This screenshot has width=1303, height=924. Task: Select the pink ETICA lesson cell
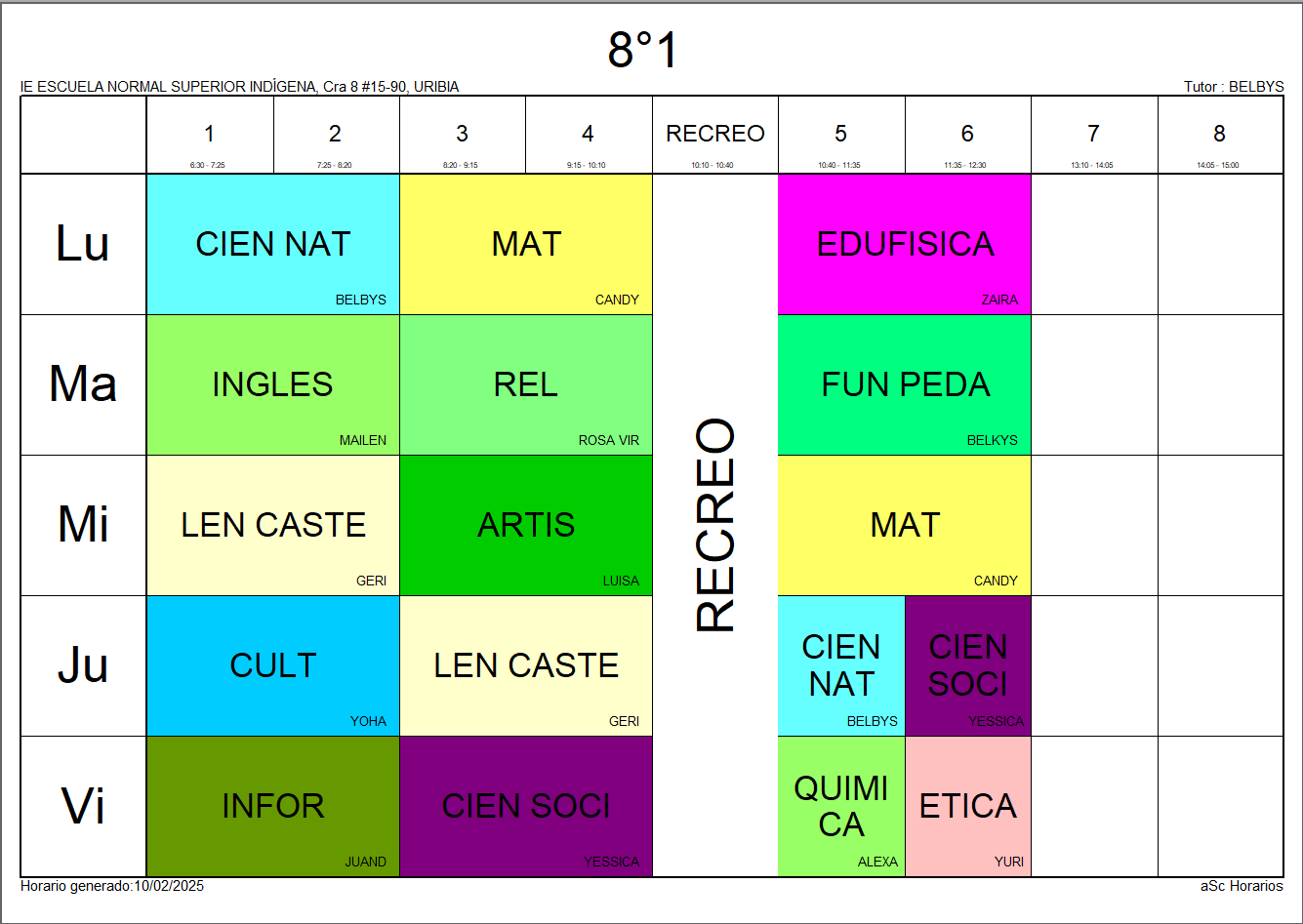point(967,806)
